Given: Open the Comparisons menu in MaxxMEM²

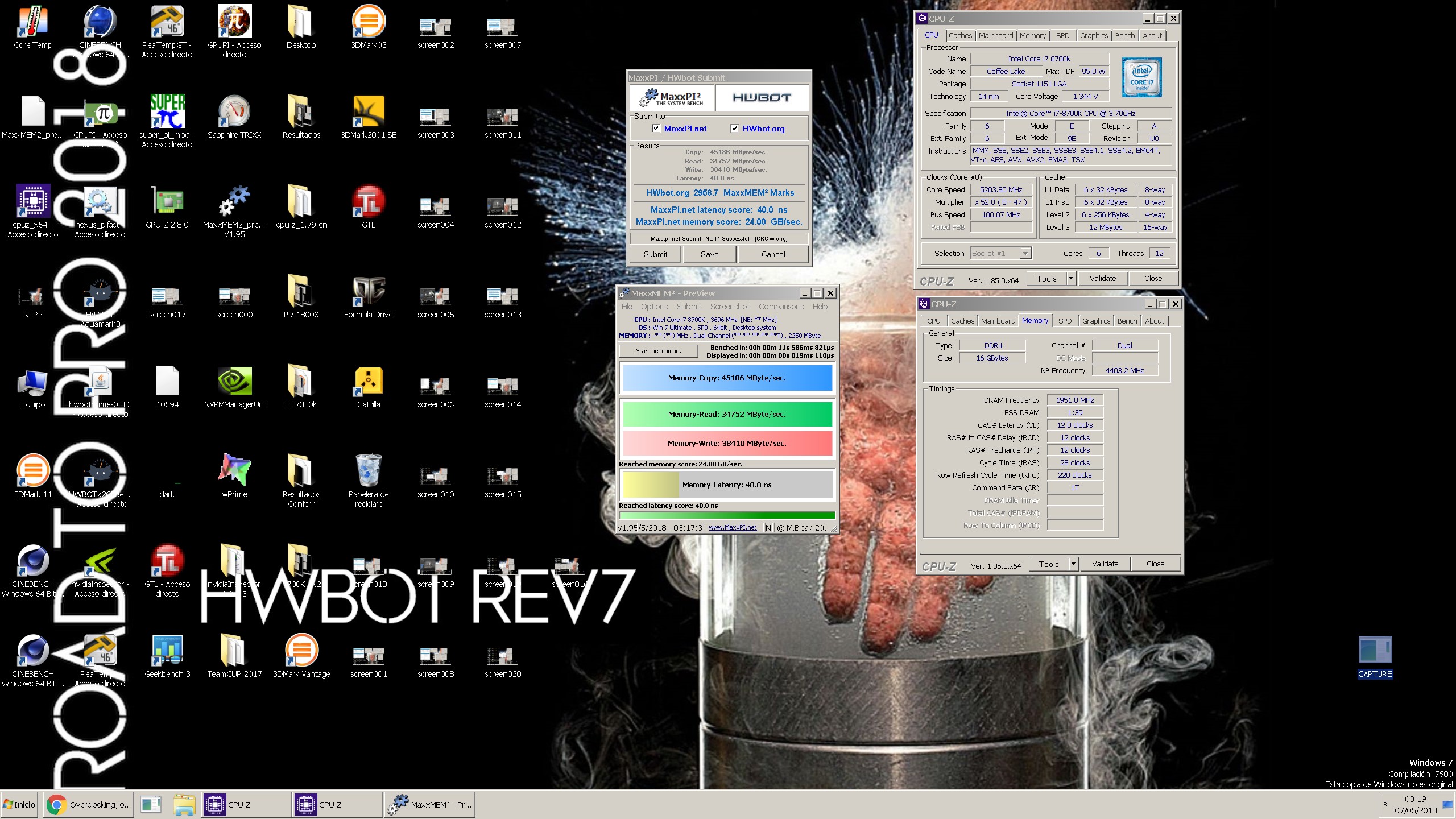Looking at the screenshot, I should [781, 307].
